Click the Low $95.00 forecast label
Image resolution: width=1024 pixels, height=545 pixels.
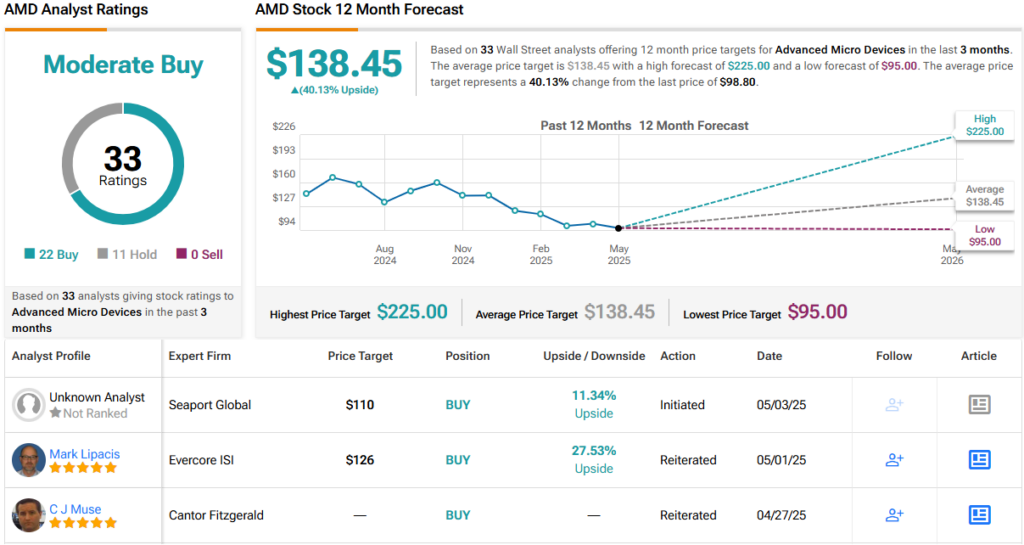coord(985,236)
